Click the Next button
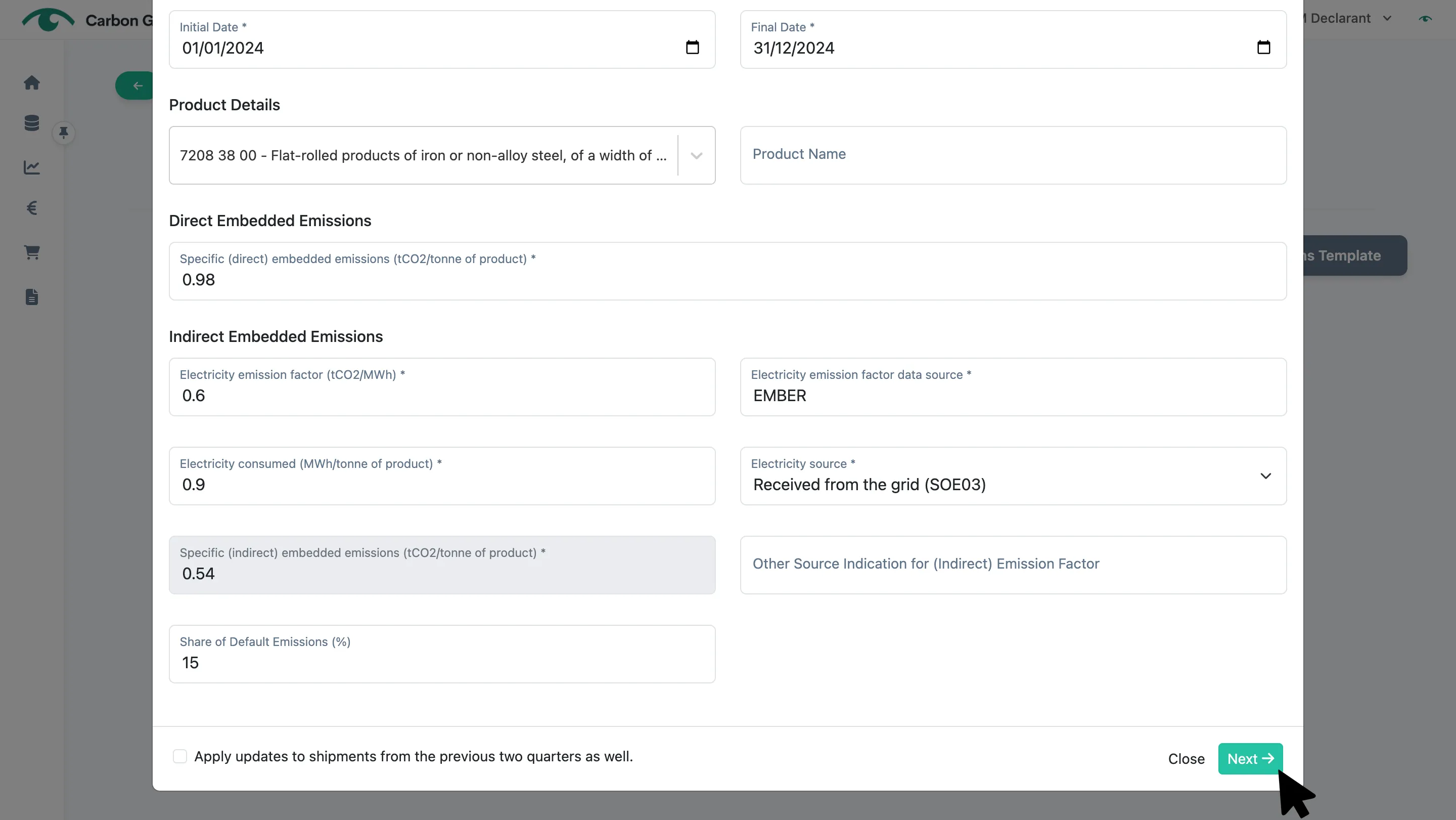Viewport: 1456px width, 820px height. [x=1250, y=758]
